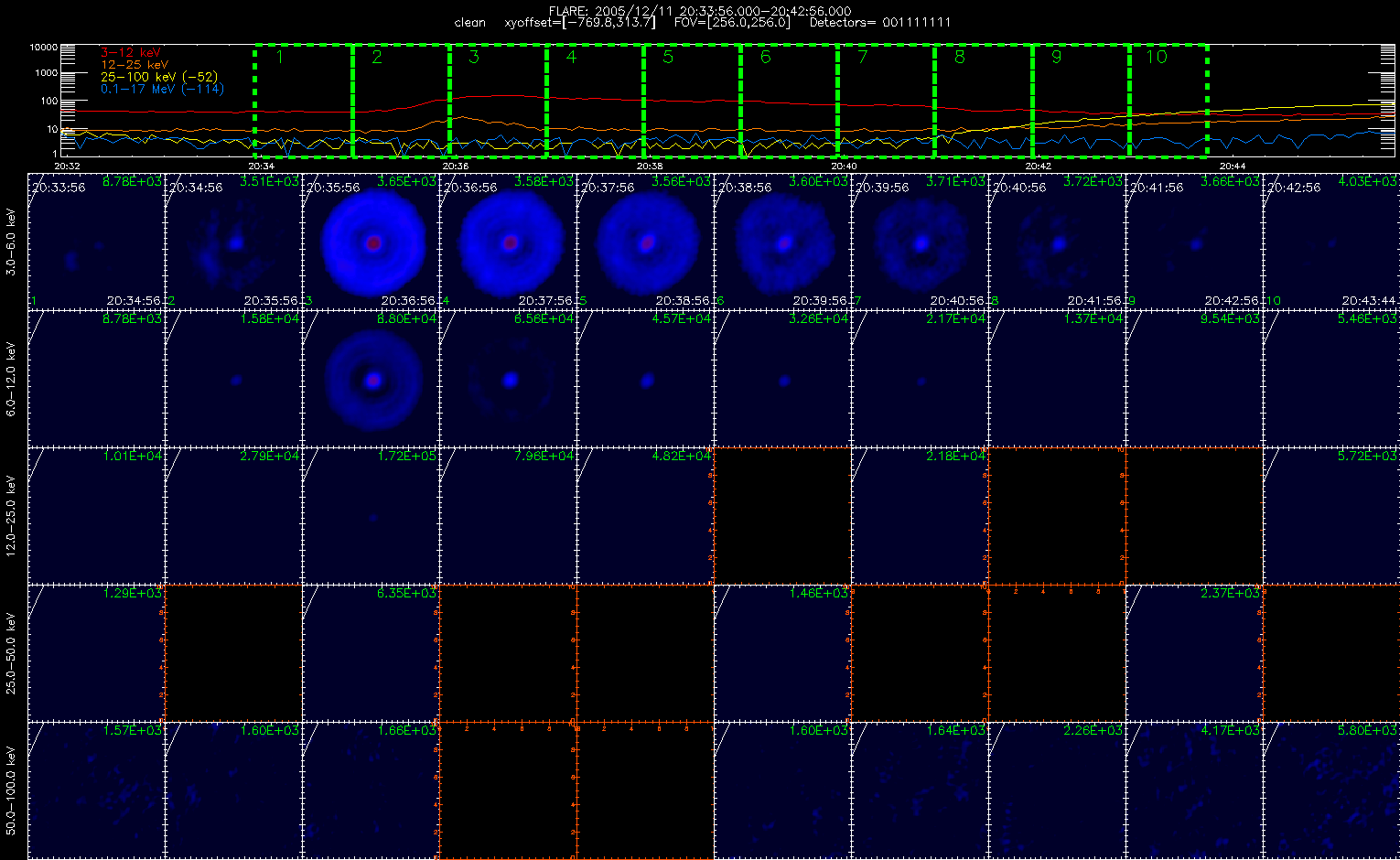Click the peak value 5.72E+03
The width and height of the screenshot is (1400, 860).
1367,457
